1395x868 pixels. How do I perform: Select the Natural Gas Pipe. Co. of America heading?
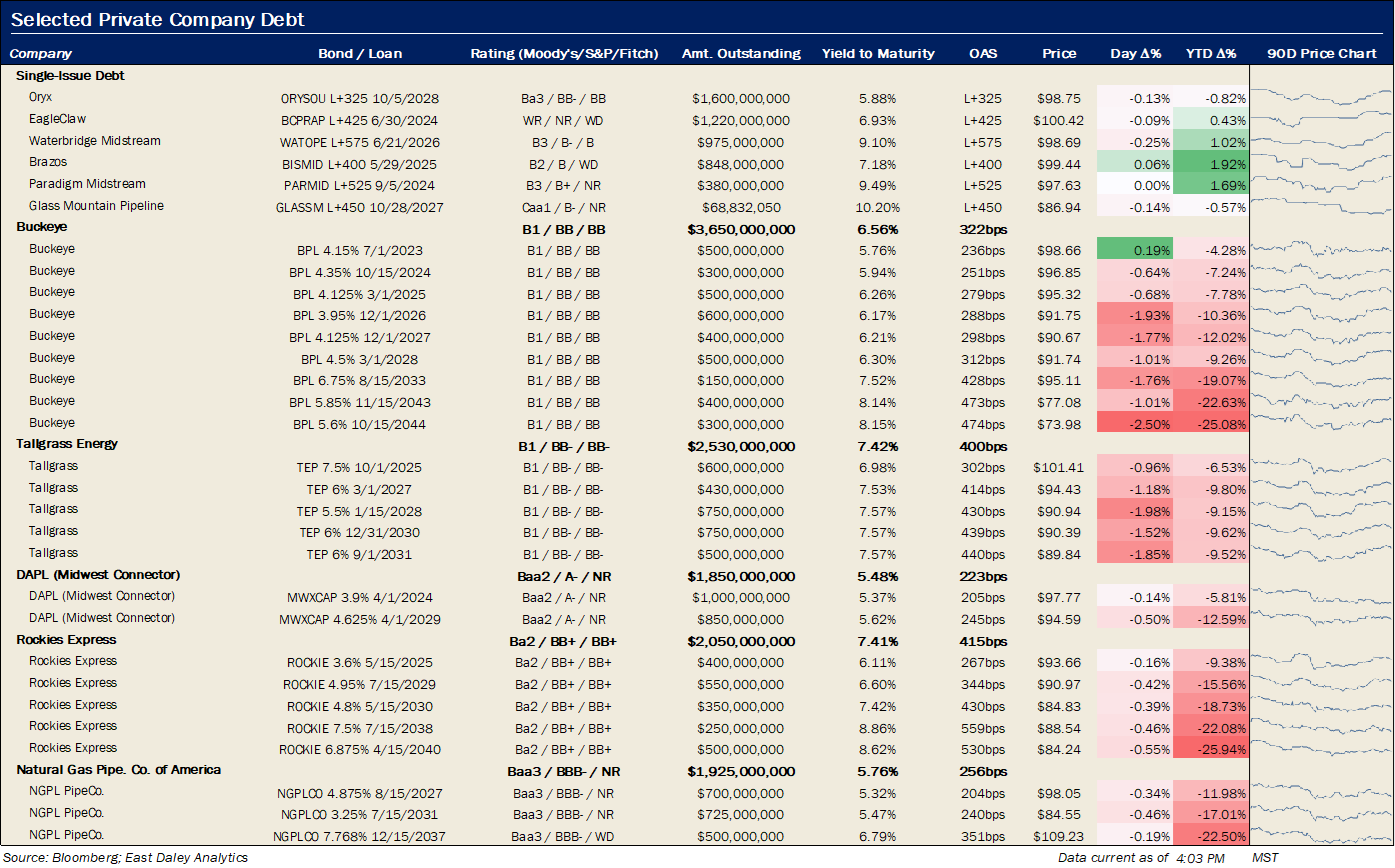[x=119, y=770]
